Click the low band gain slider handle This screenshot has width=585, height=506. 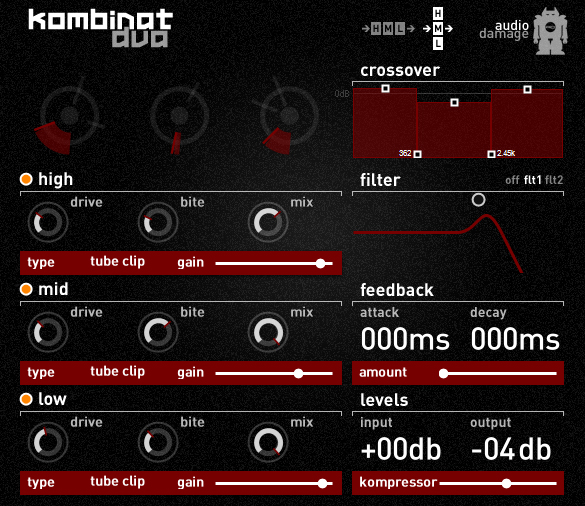click(x=322, y=484)
